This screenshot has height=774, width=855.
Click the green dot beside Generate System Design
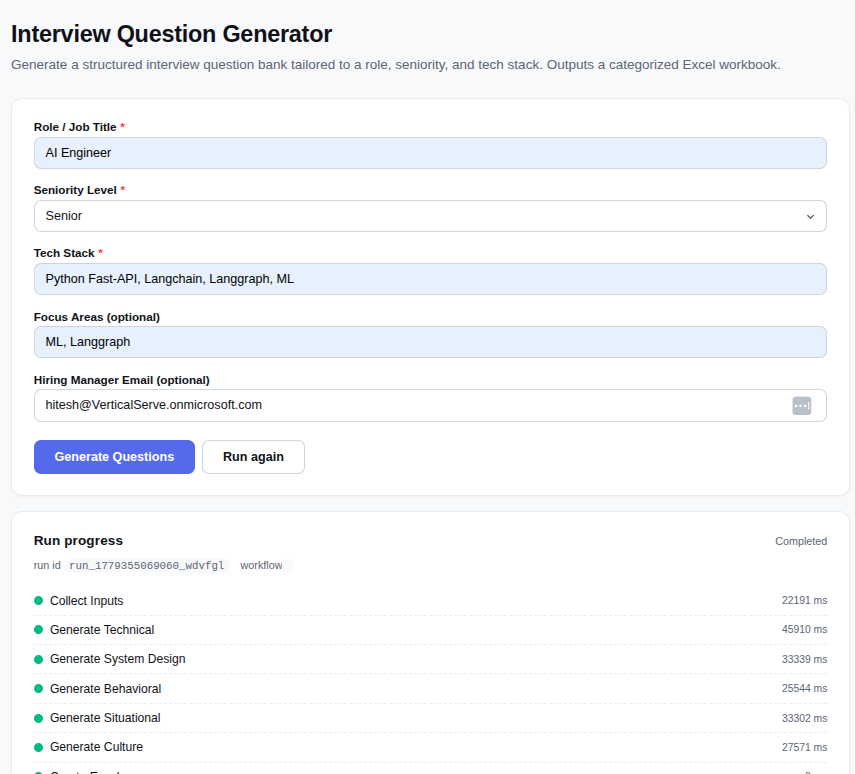pos(39,659)
